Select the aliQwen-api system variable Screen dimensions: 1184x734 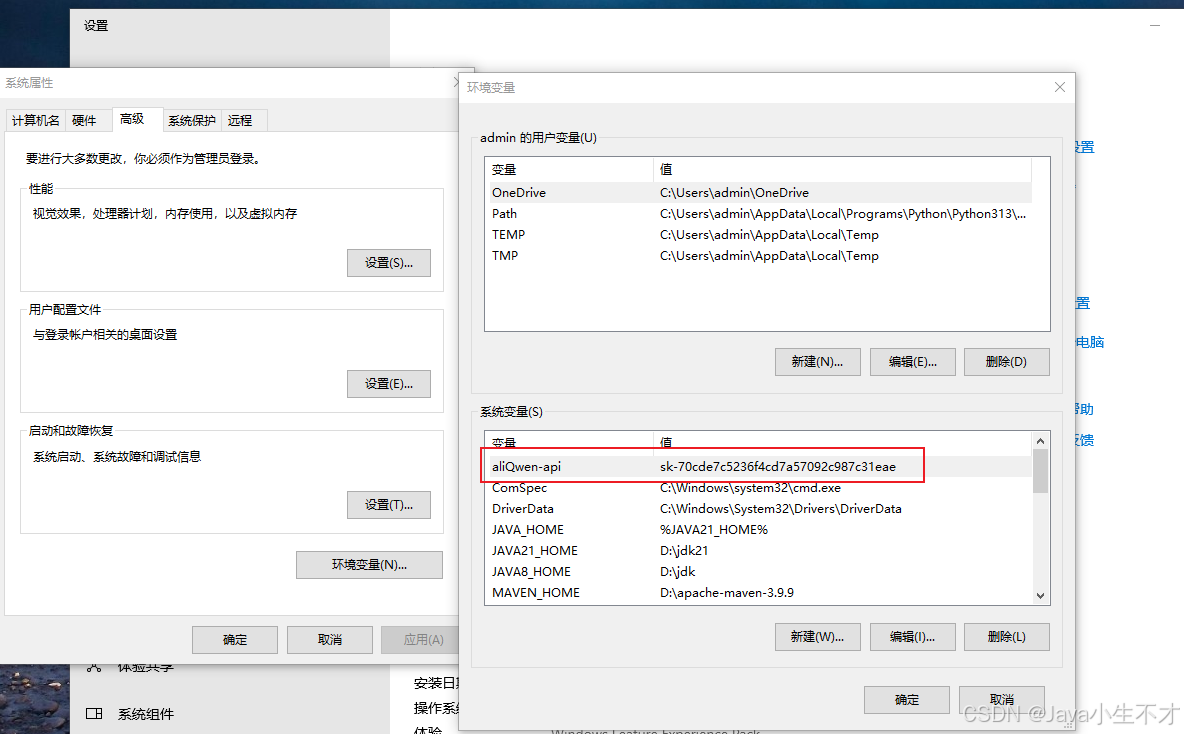pos(760,467)
